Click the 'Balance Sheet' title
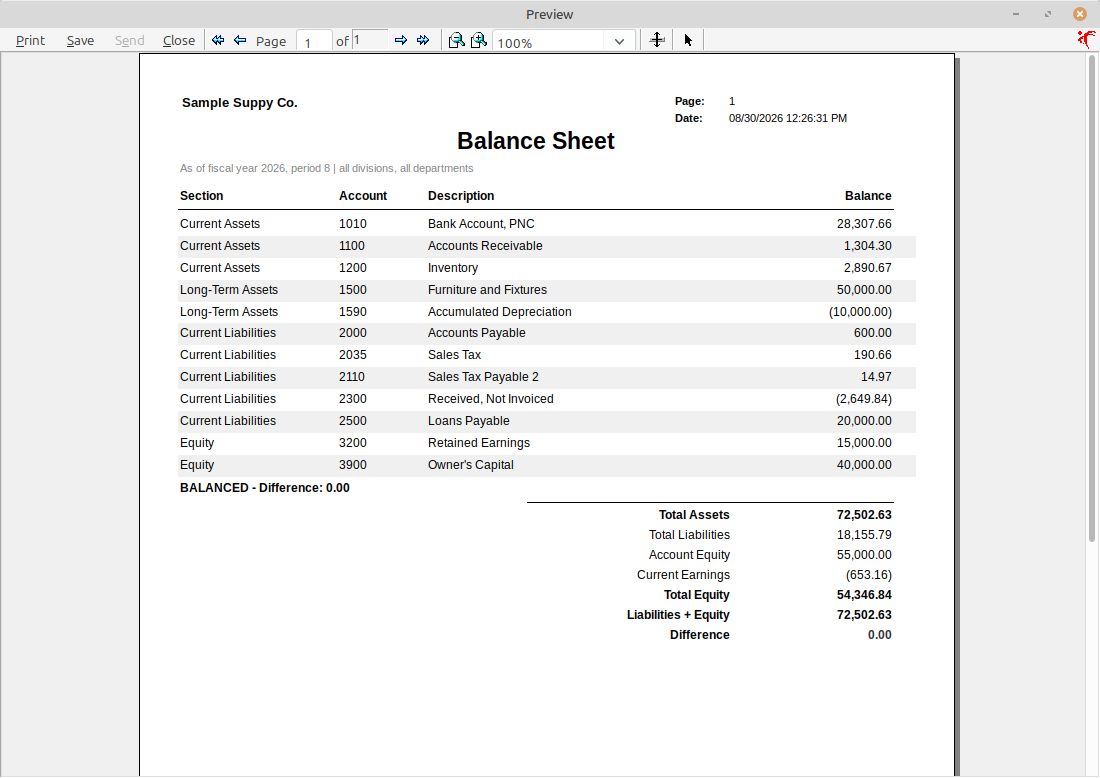Image resolution: width=1100 pixels, height=778 pixels. coord(536,141)
